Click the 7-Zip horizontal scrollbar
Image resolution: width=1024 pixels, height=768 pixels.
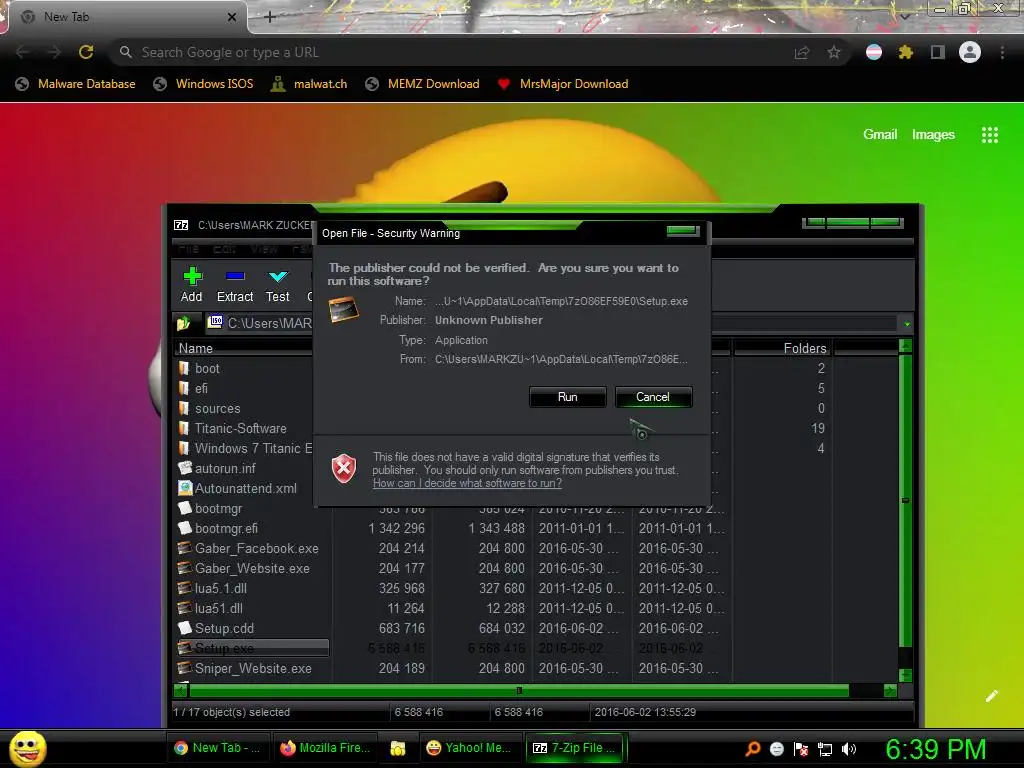pos(519,690)
